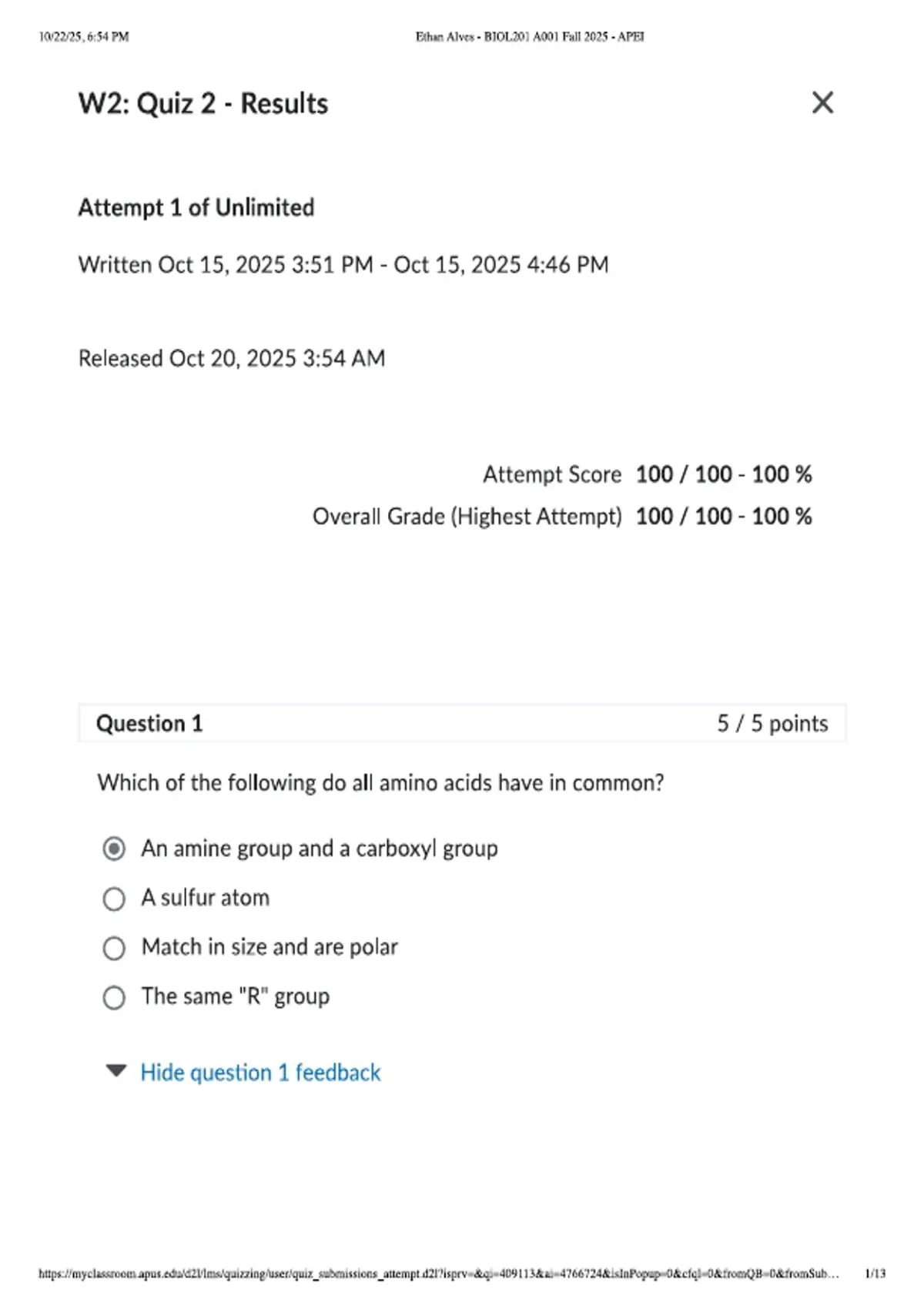Click the question text about amino acids
The height and width of the screenshot is (1309, 924).
coord(380,783)
